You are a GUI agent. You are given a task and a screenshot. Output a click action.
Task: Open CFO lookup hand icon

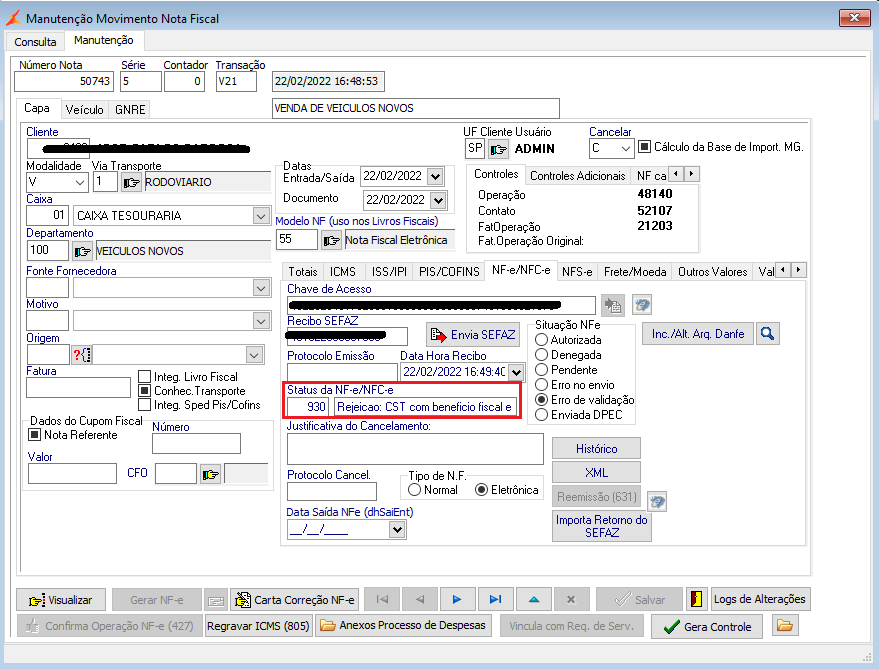pos(211,474)
